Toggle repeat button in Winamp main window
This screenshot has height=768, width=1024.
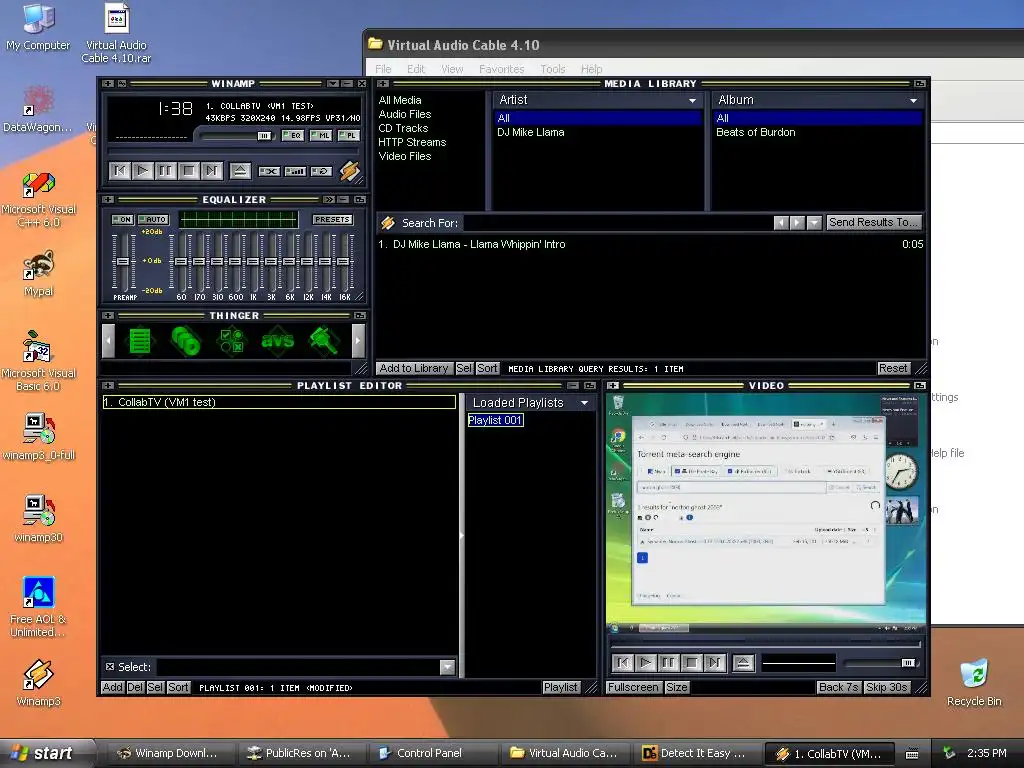[x=321, y=171]
